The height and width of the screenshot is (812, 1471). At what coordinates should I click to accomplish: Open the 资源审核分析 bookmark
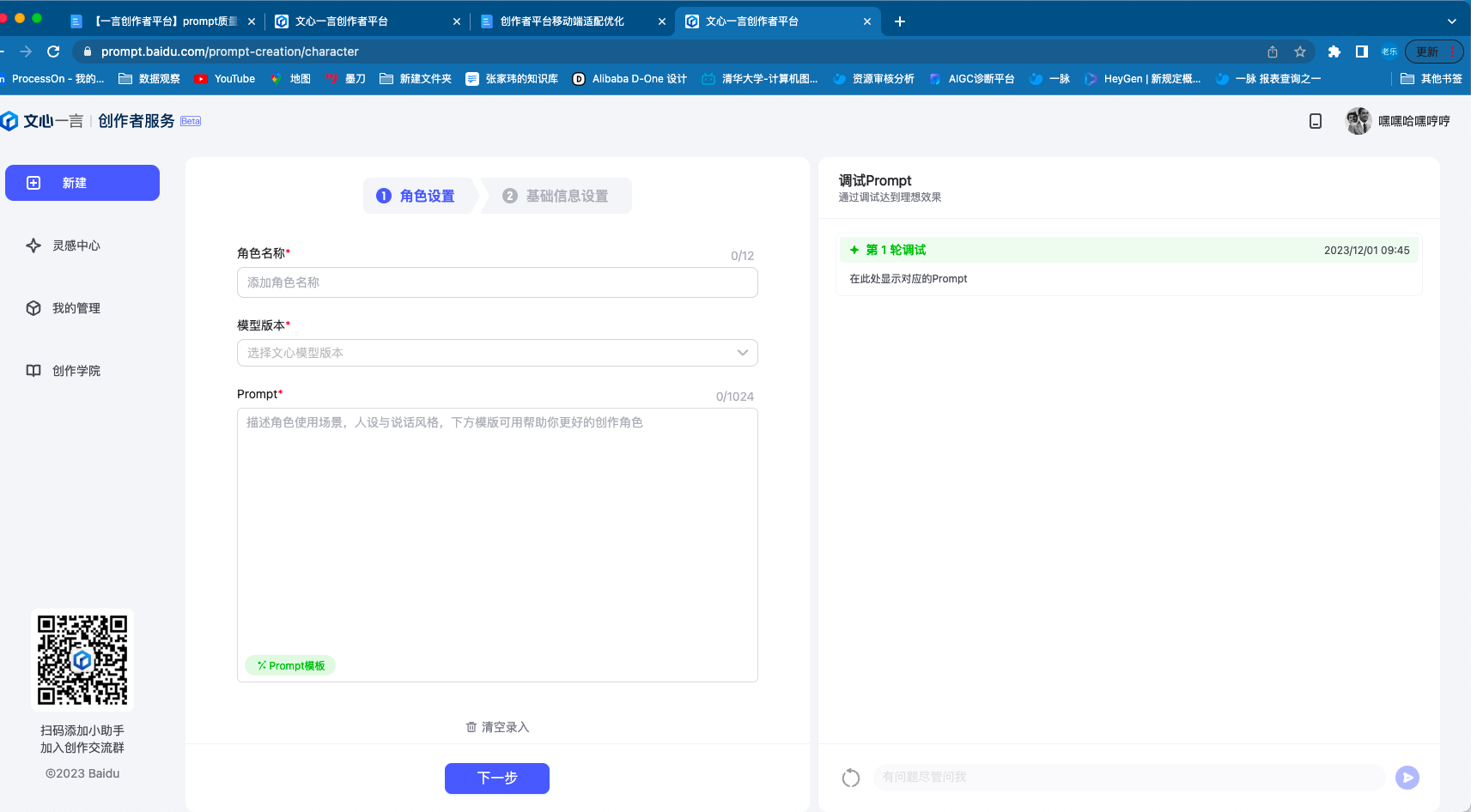pos(873,79)
